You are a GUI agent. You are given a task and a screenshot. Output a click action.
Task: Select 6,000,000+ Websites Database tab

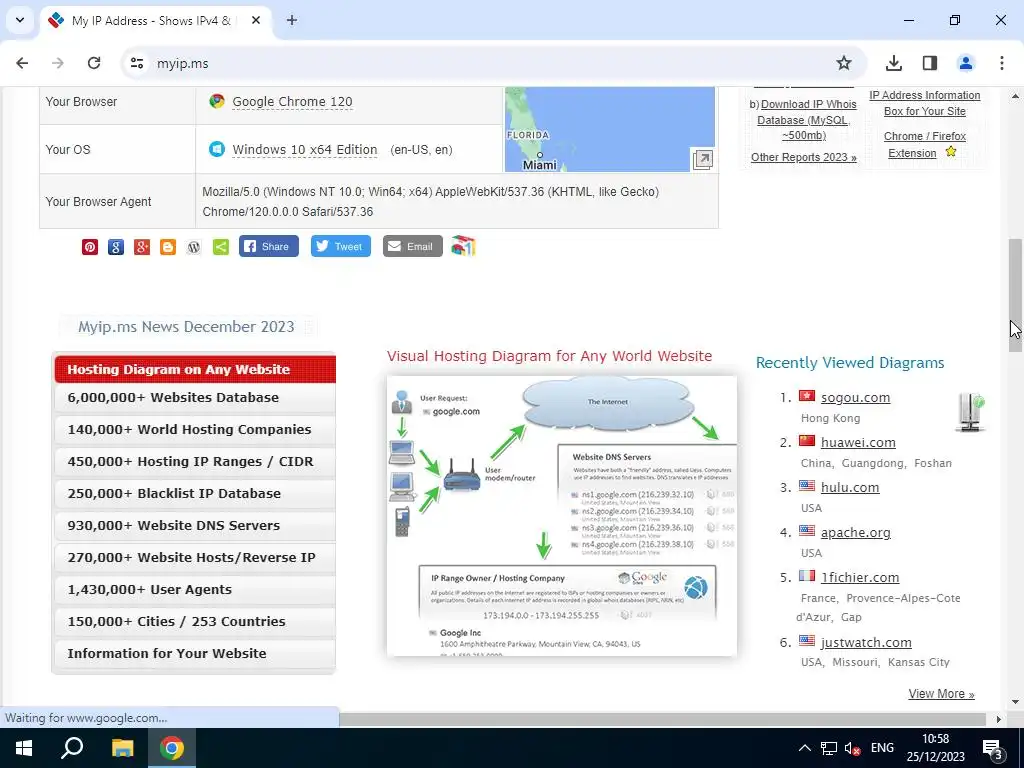195,398
